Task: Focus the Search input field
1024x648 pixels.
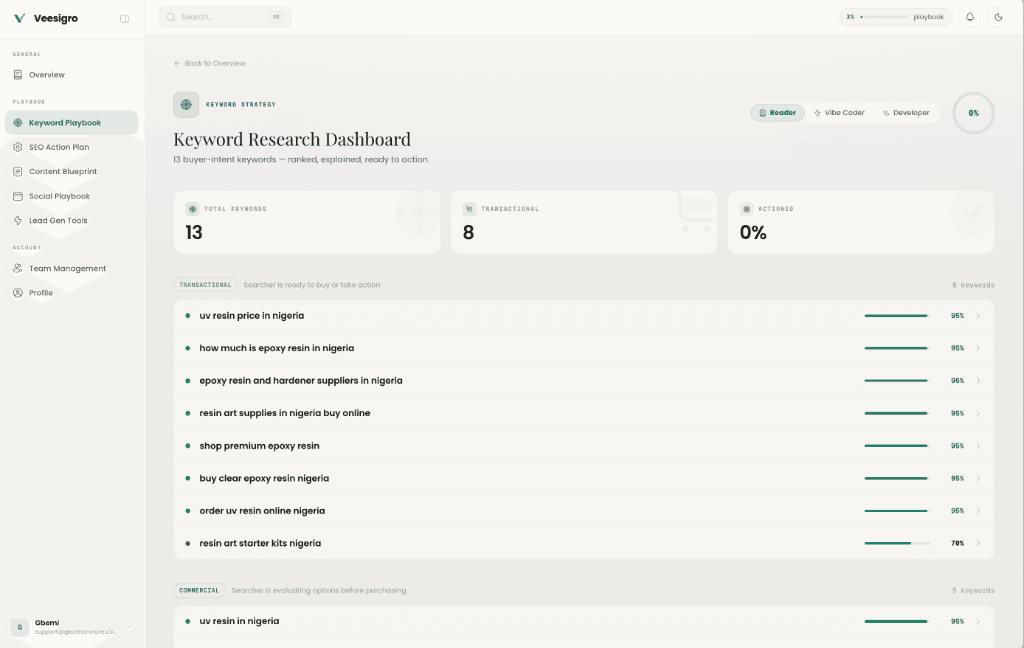Action: pos(225,17)
